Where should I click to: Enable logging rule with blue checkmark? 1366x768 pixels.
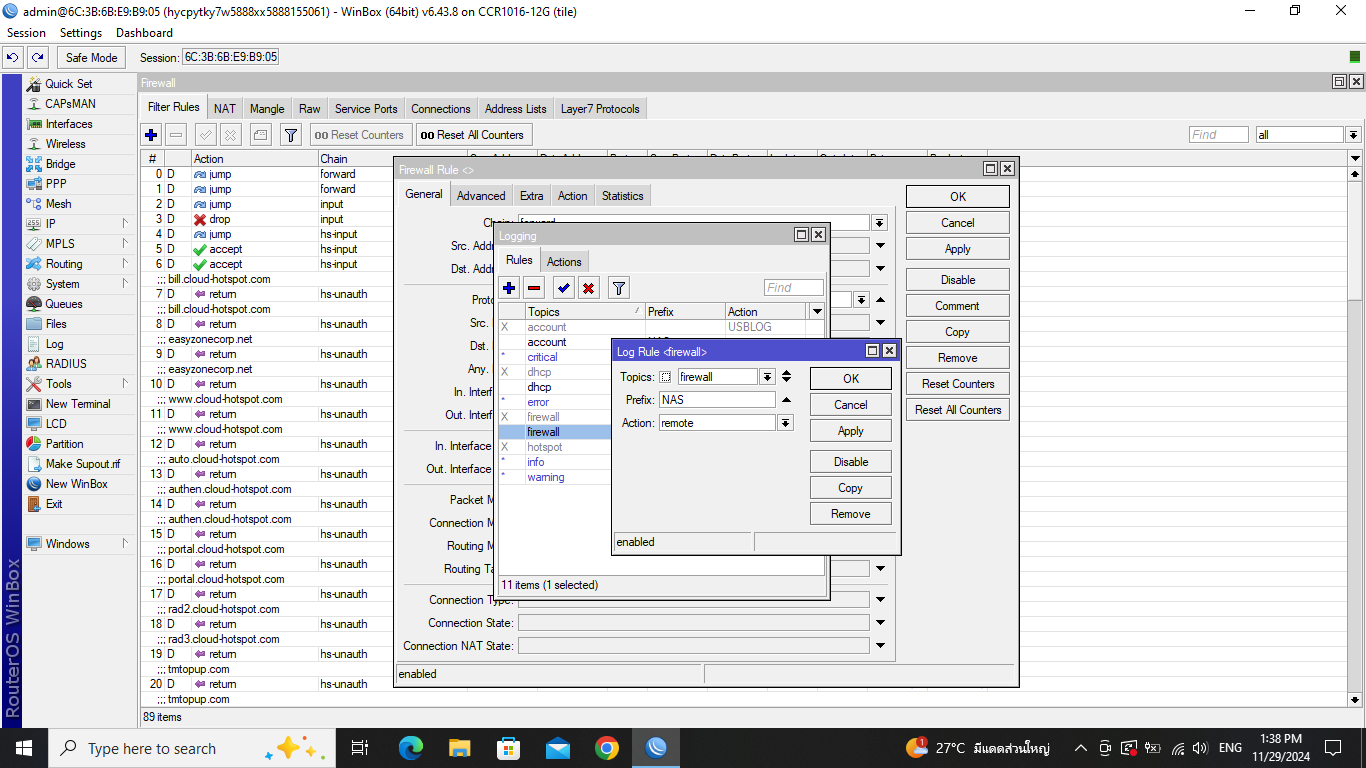564,288
